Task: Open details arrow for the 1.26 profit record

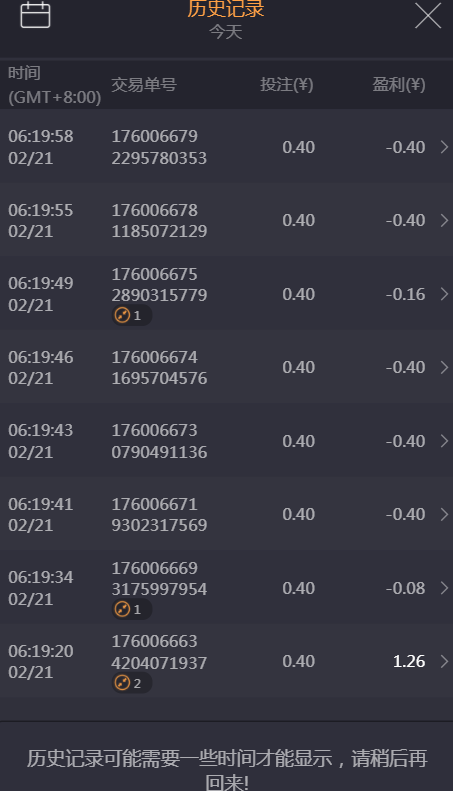Action: [x=444, y=661]
